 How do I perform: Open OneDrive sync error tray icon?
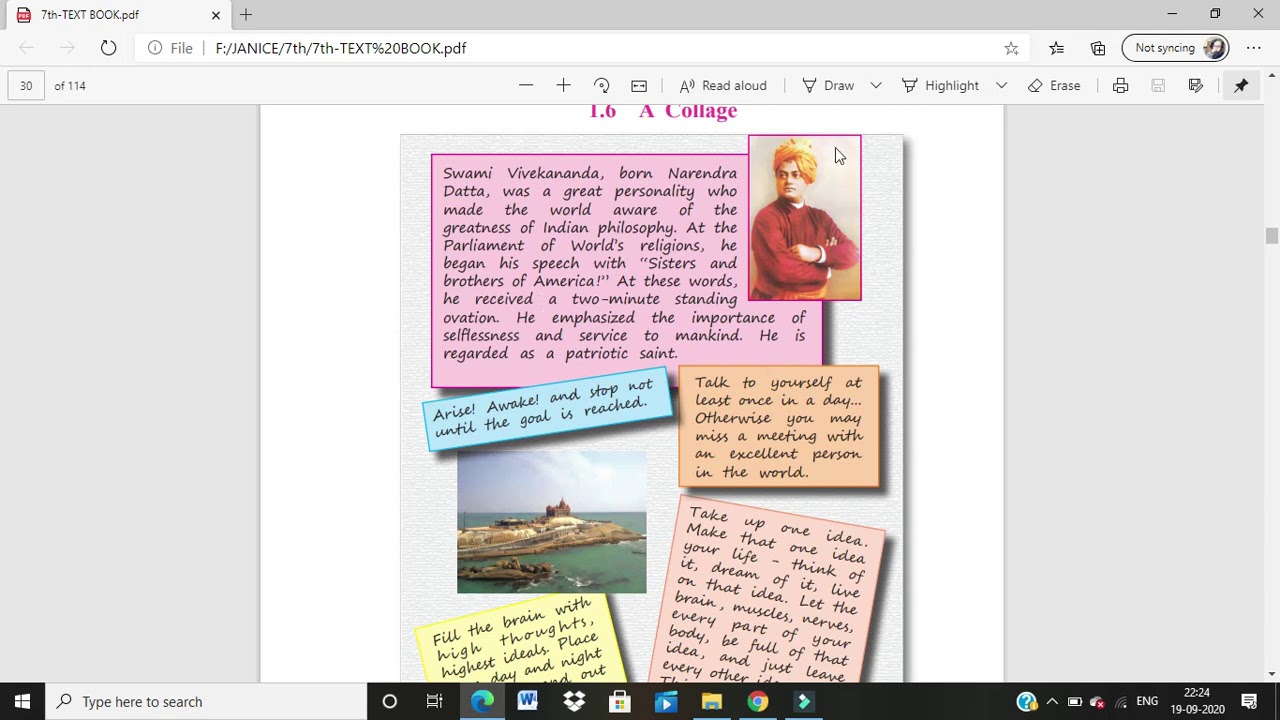[1098, 702]
